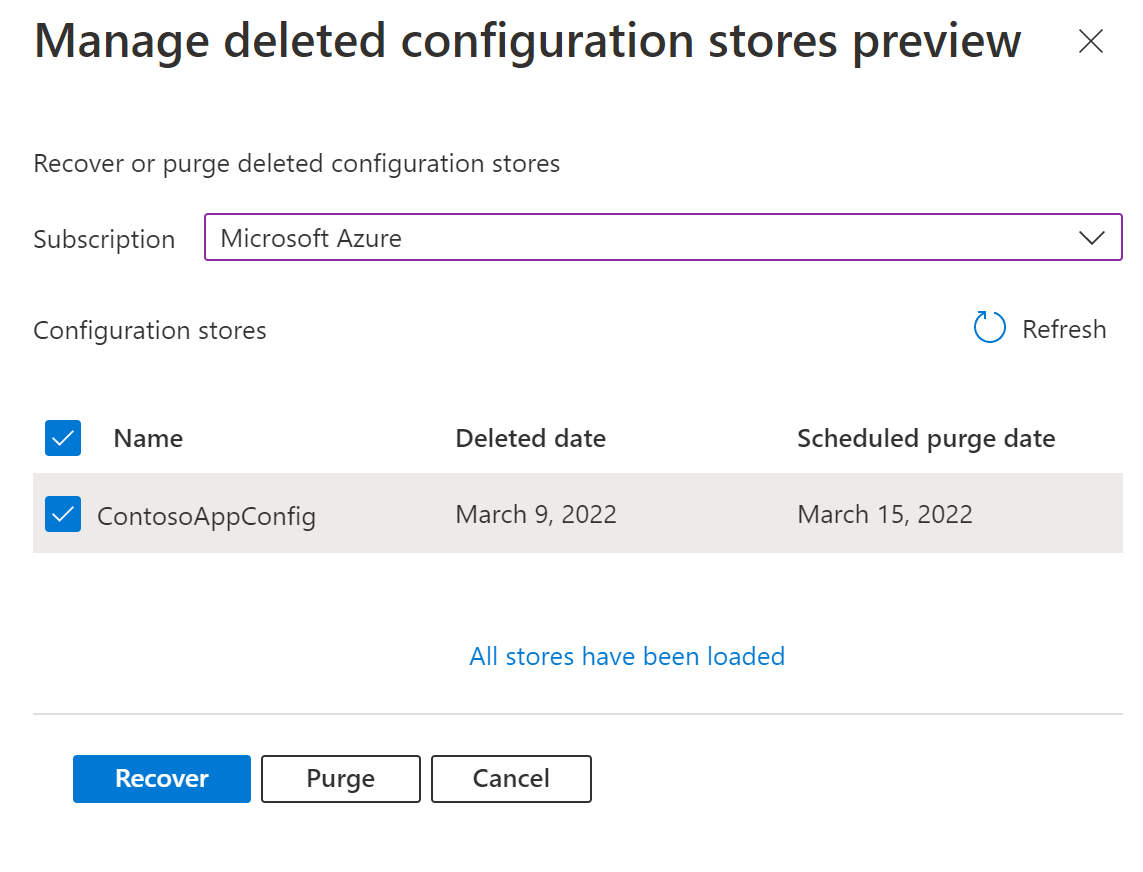Click the "All stores have been loaded" link

627,656
